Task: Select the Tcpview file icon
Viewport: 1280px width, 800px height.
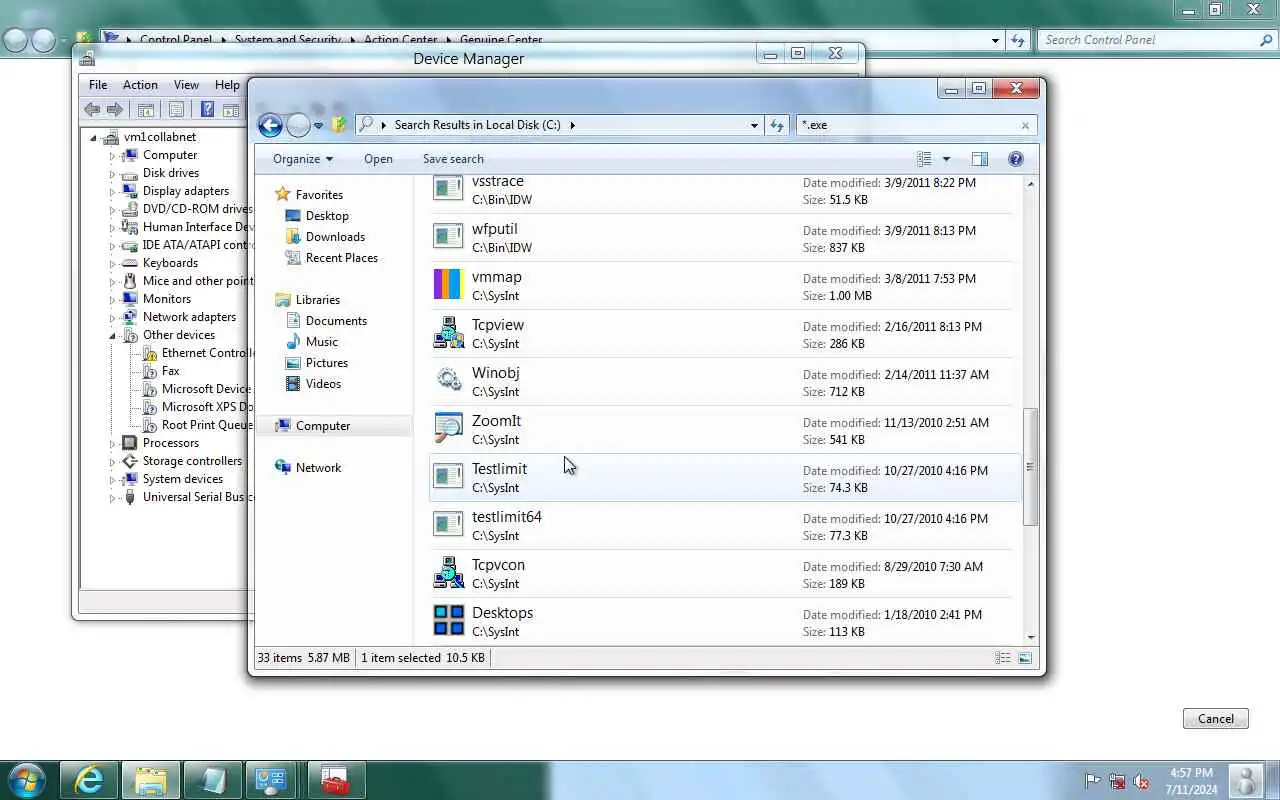Action: coord(448,332)
